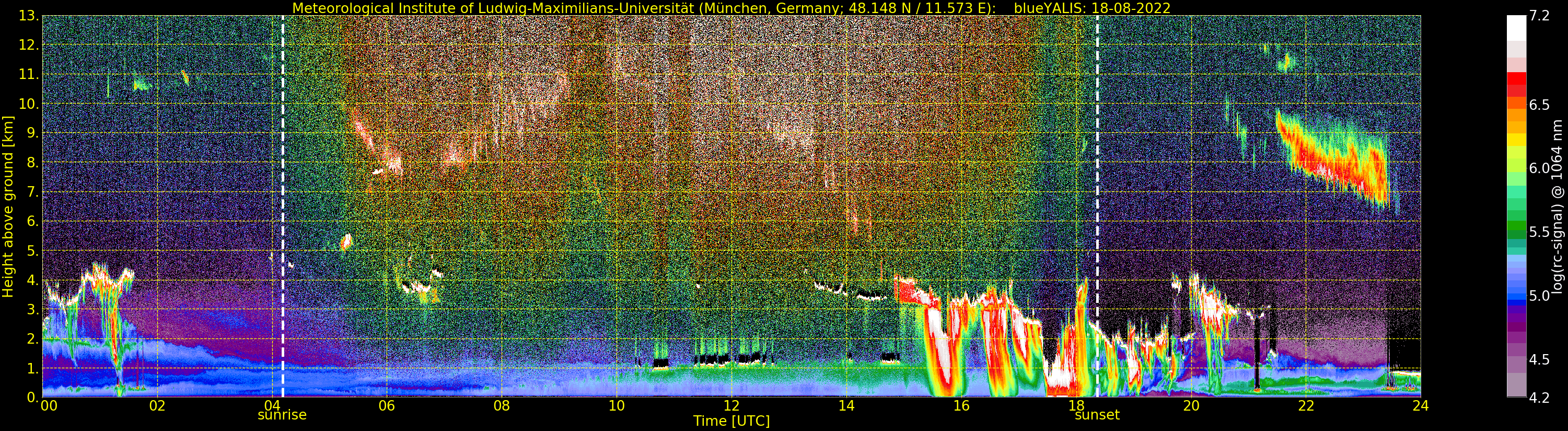
Task: Click colorbar tick value 5.5
Action: (x=1539, y=232)
